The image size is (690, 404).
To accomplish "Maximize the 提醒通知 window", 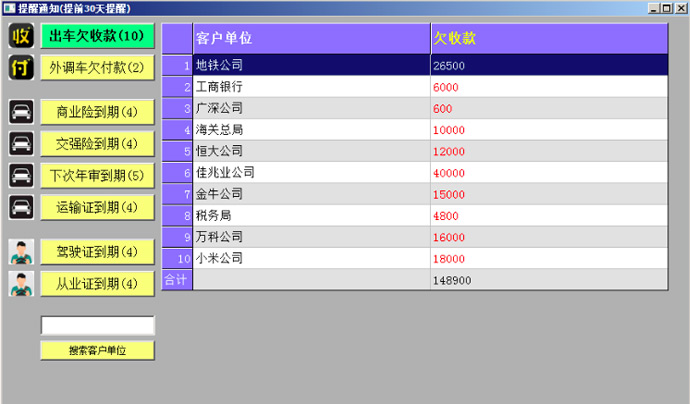I will coord(667,8).
